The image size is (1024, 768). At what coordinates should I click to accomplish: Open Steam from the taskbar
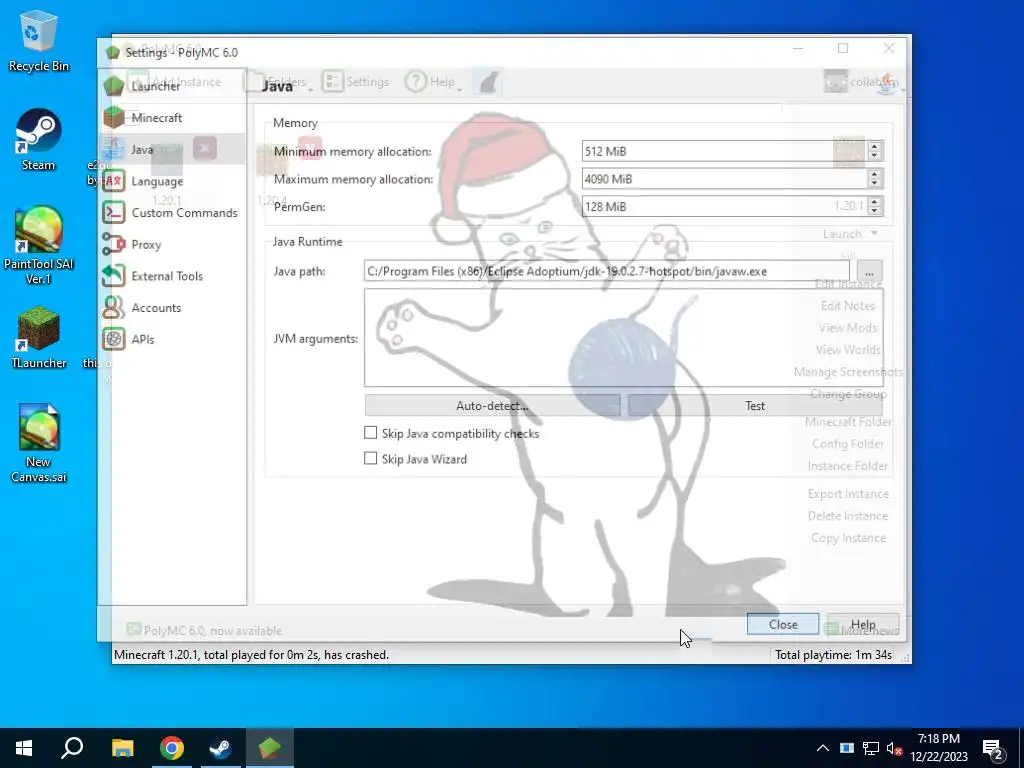[x=221, y=748]
